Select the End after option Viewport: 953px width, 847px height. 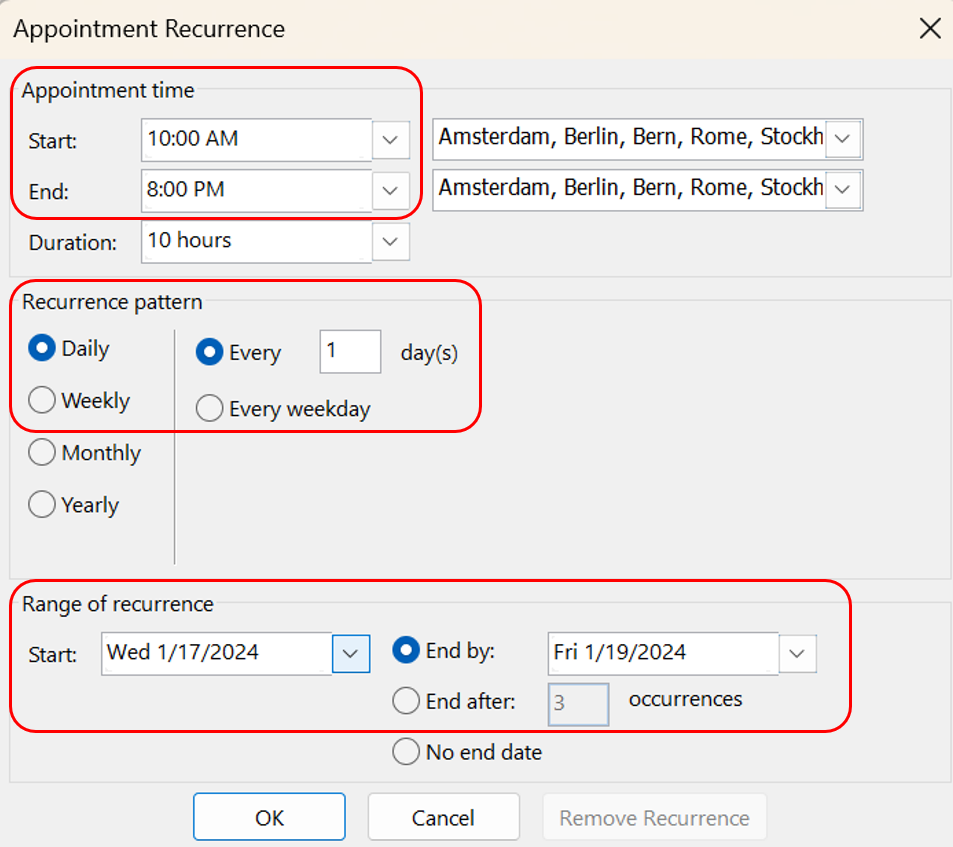click(406, 701)
